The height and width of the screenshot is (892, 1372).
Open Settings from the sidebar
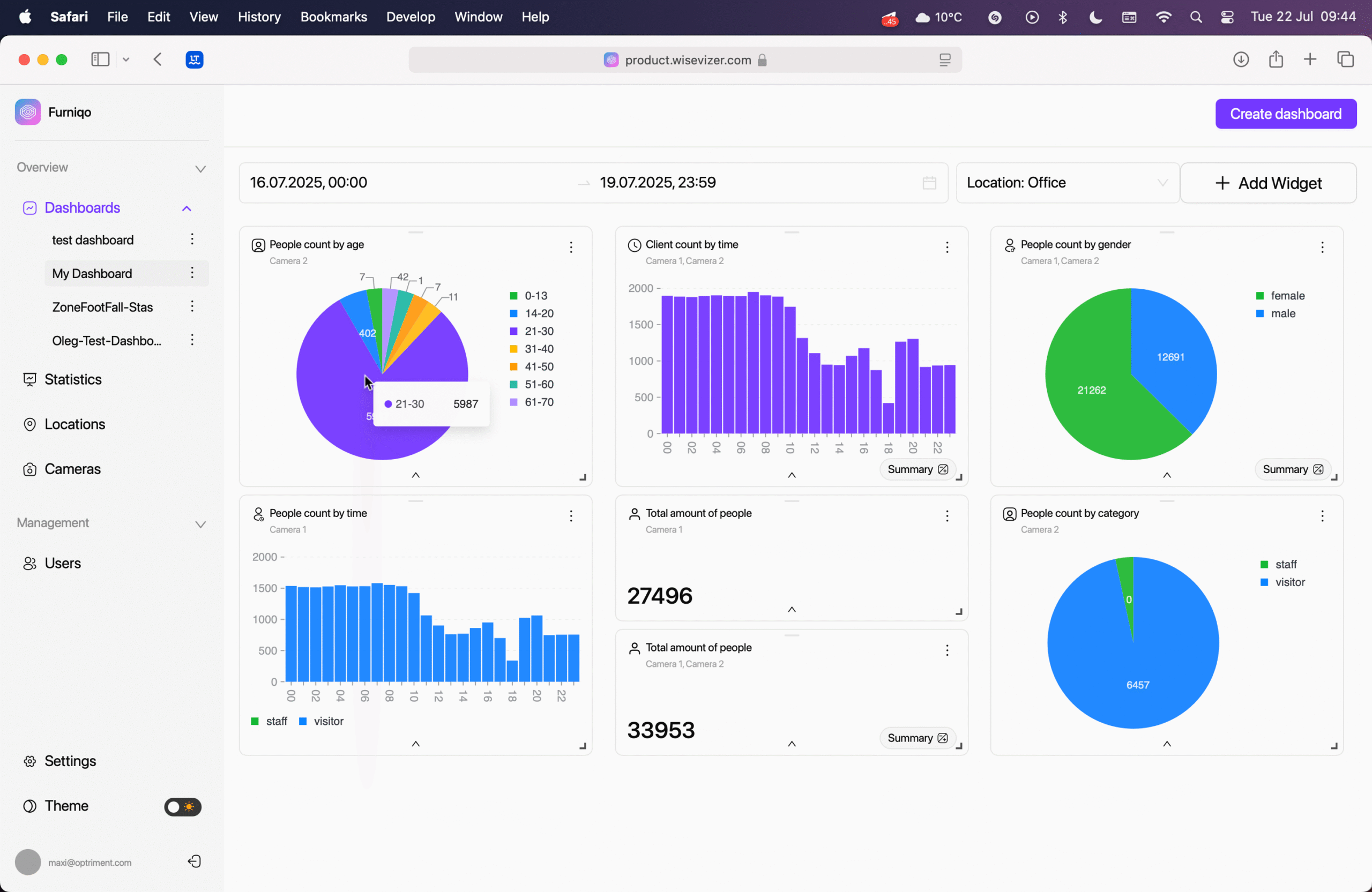70,761
